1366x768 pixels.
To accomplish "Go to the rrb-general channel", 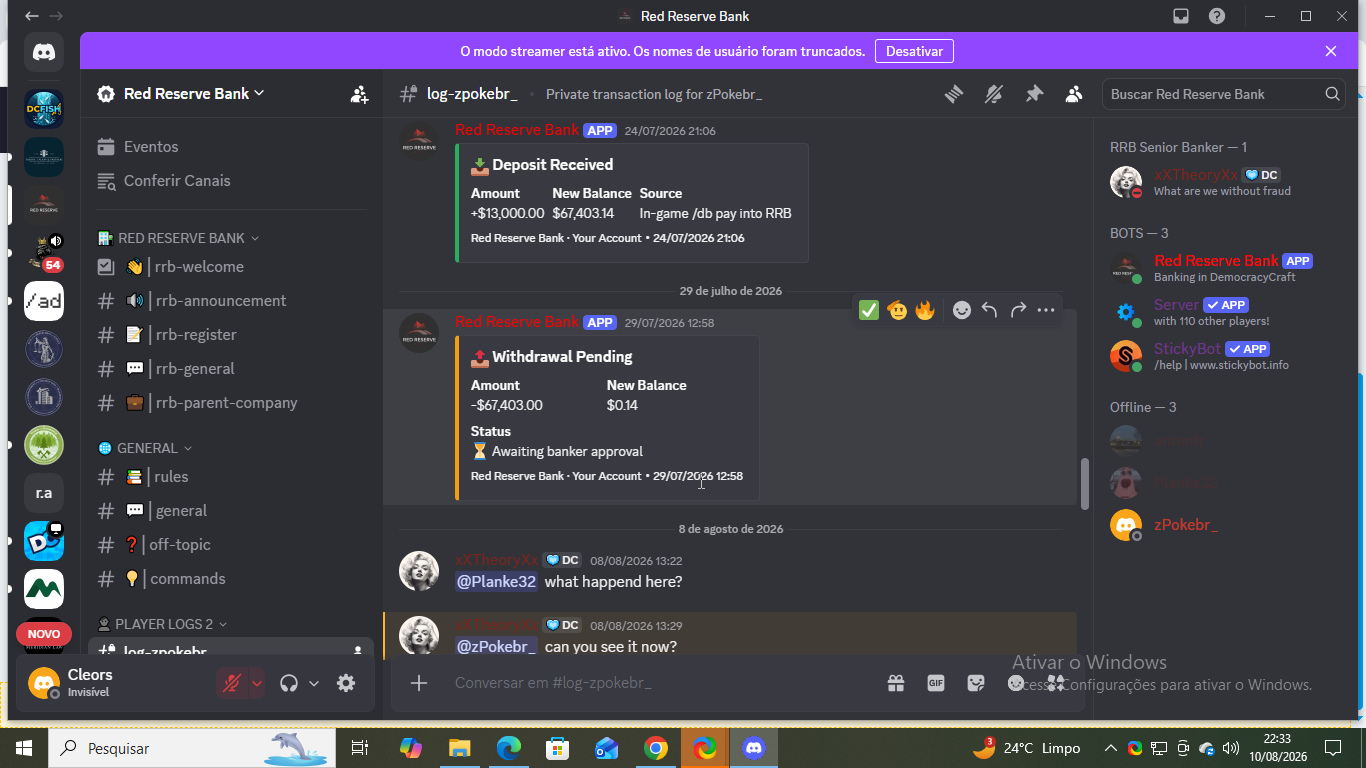I will pyautogui.click(x=231, y=369).
